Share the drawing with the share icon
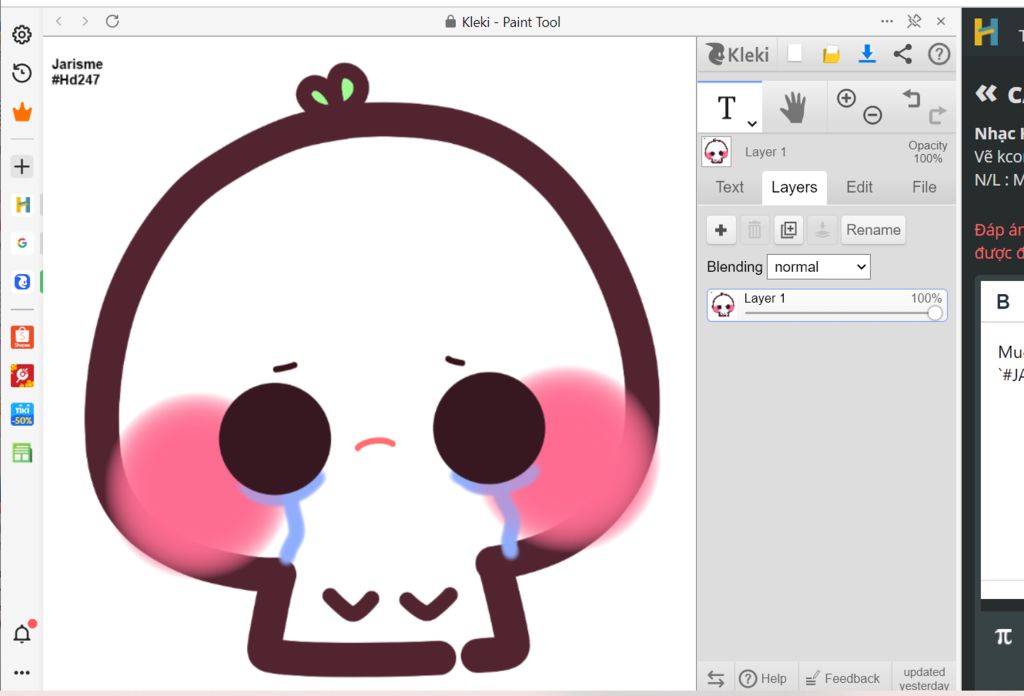This screenshot has height=696, width=1024. click(903, 54)
